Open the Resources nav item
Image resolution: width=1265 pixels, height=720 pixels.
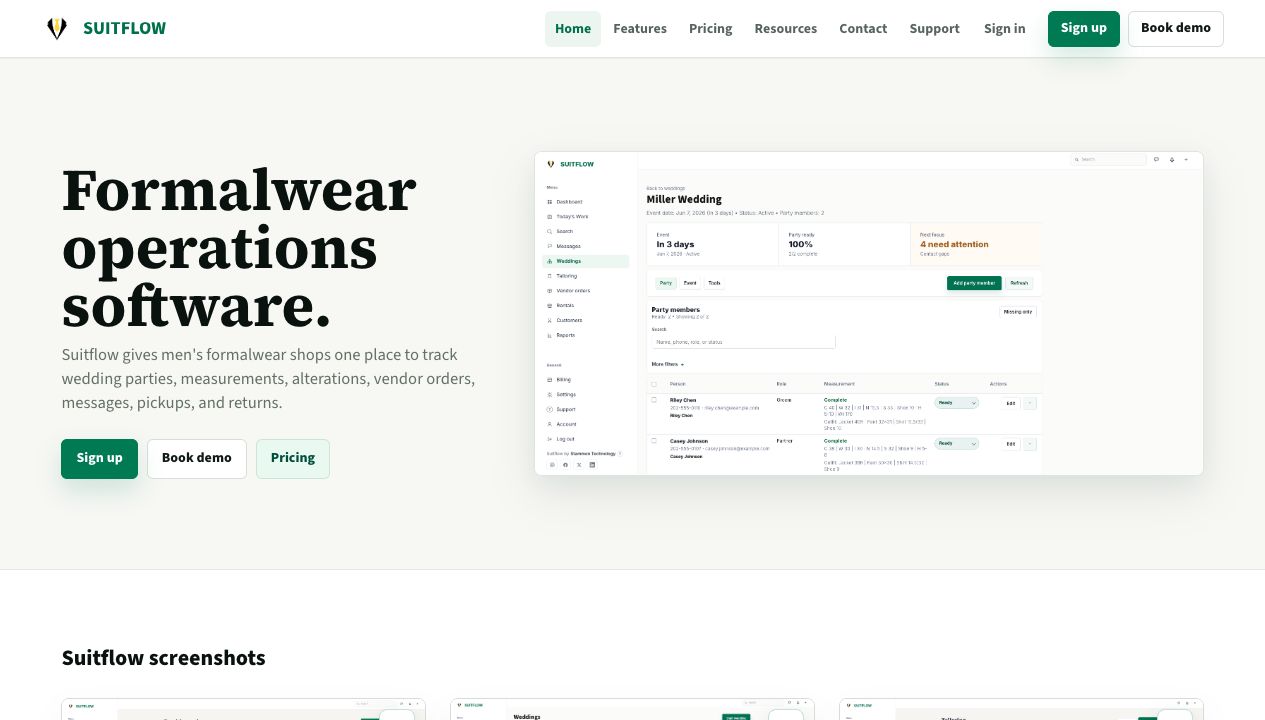(786, 29)
